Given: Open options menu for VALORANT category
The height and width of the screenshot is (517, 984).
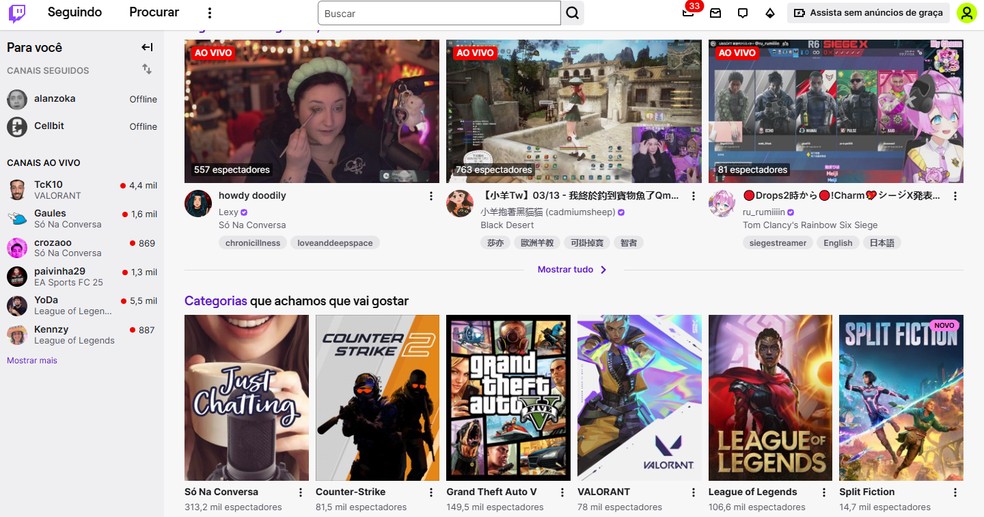Looking at the screenshot, I should point(693,493).
